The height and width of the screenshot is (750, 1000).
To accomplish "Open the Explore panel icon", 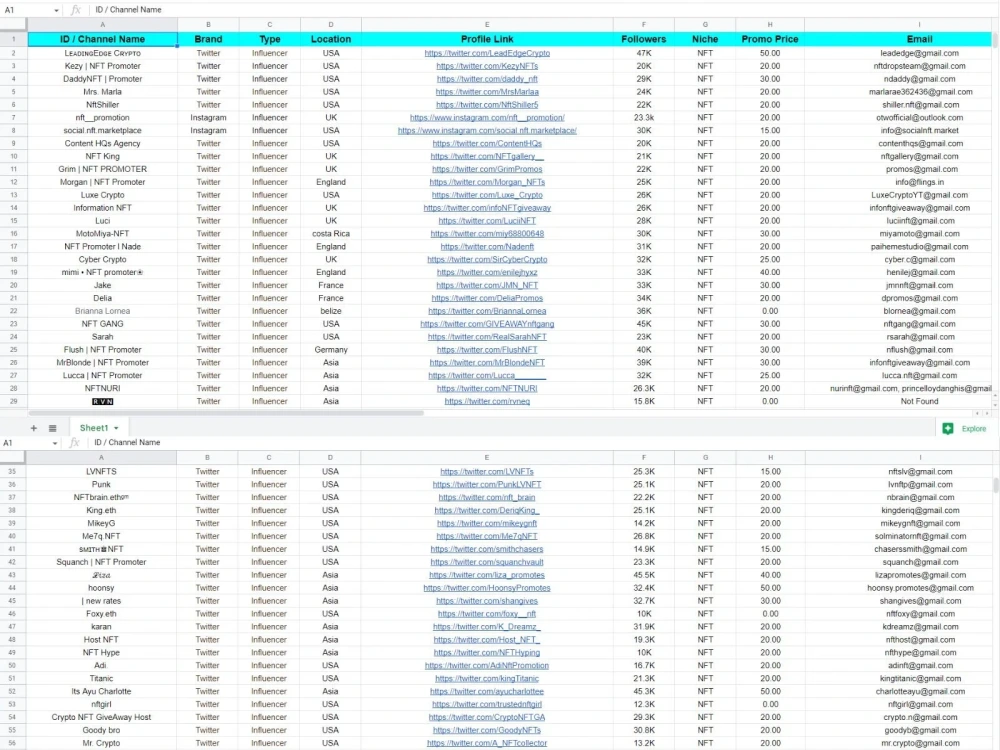I will click(948, 429).
